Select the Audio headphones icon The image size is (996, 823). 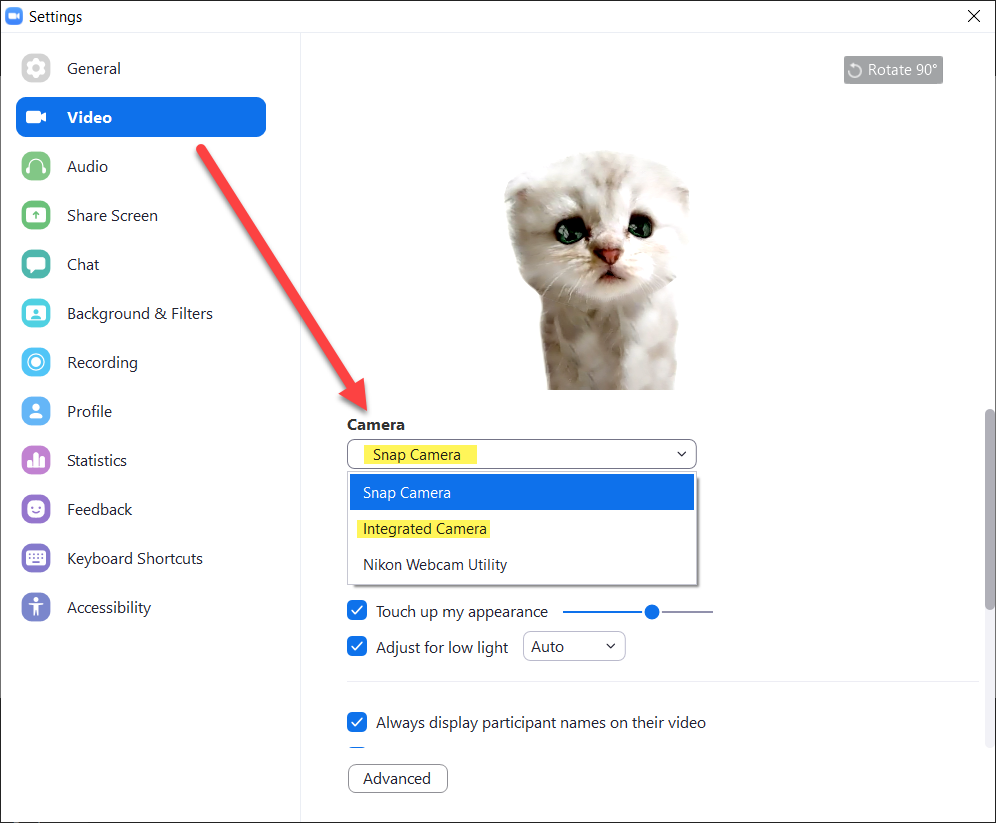click(36, 166)
